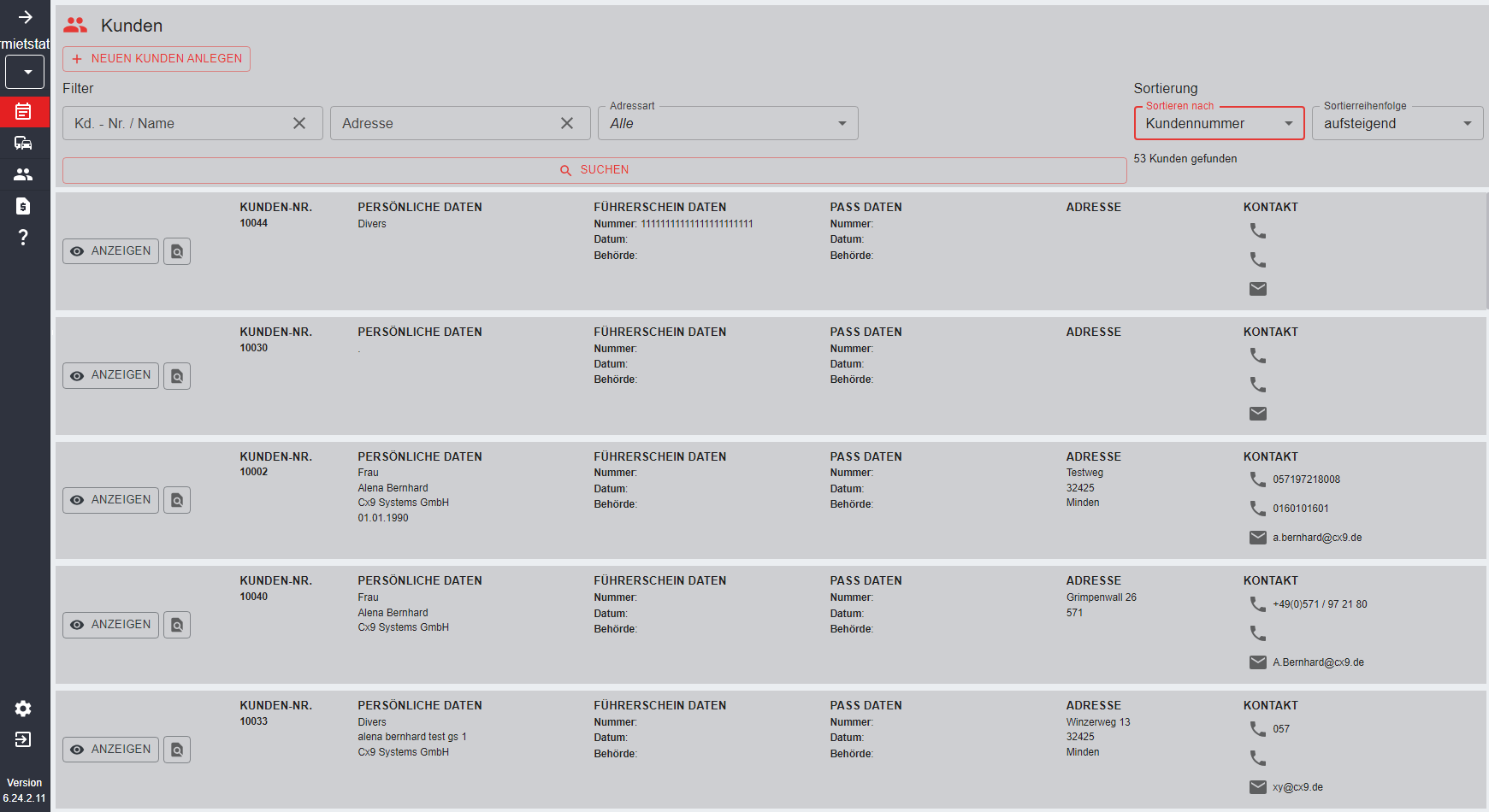
Task: Expand the sidebar with the arrow icon
Action: pos(25,17)
